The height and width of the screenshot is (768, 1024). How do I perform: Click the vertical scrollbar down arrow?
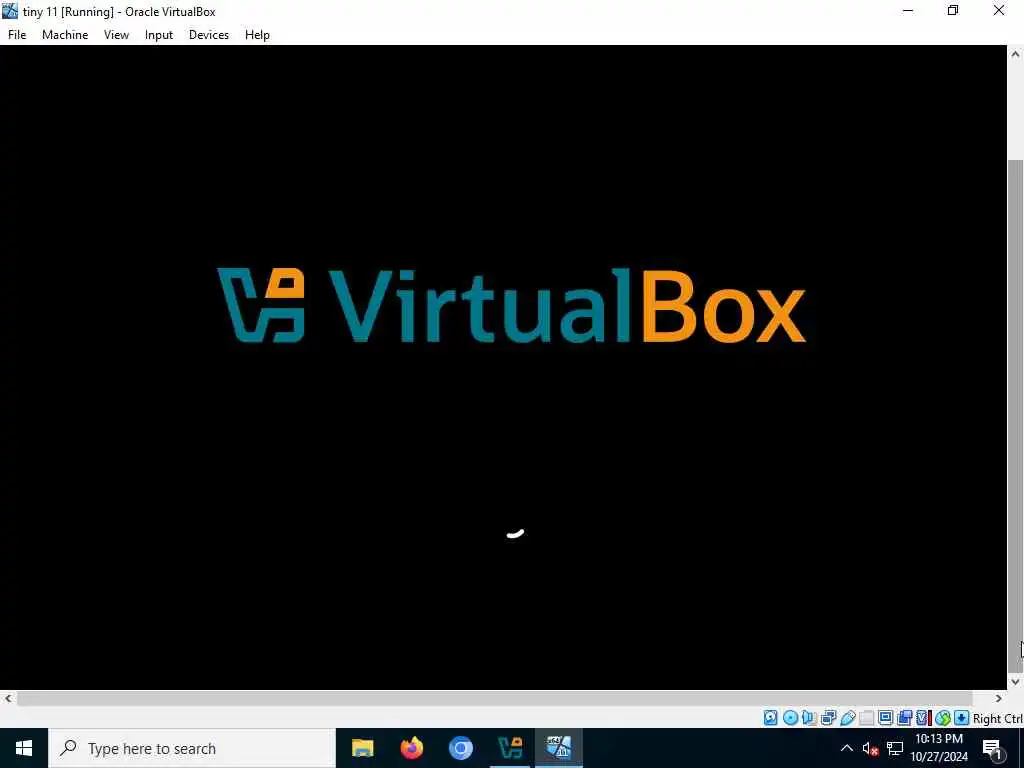click(1016, 681)
